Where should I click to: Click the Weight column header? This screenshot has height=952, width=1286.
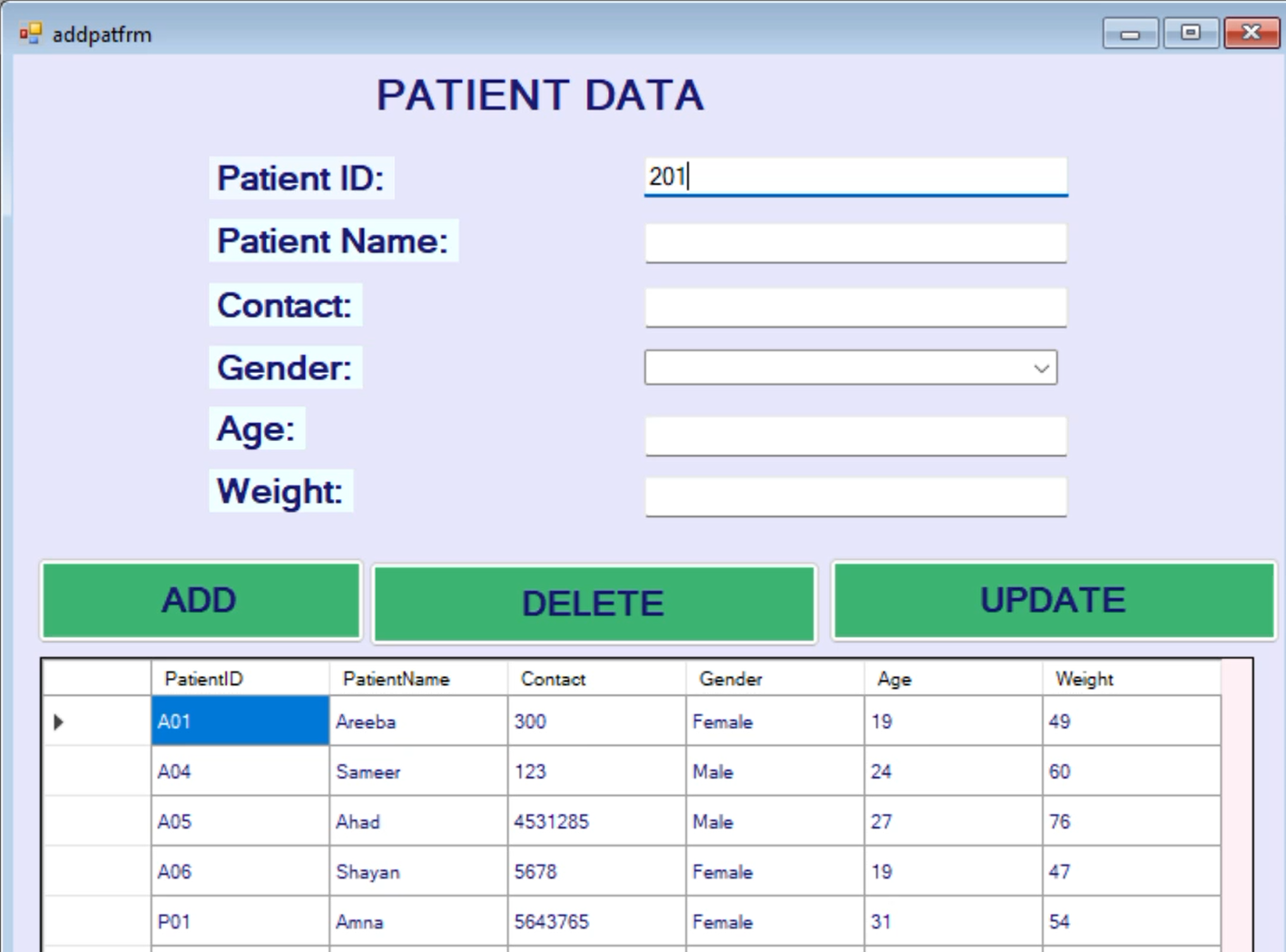point(1132,679)
